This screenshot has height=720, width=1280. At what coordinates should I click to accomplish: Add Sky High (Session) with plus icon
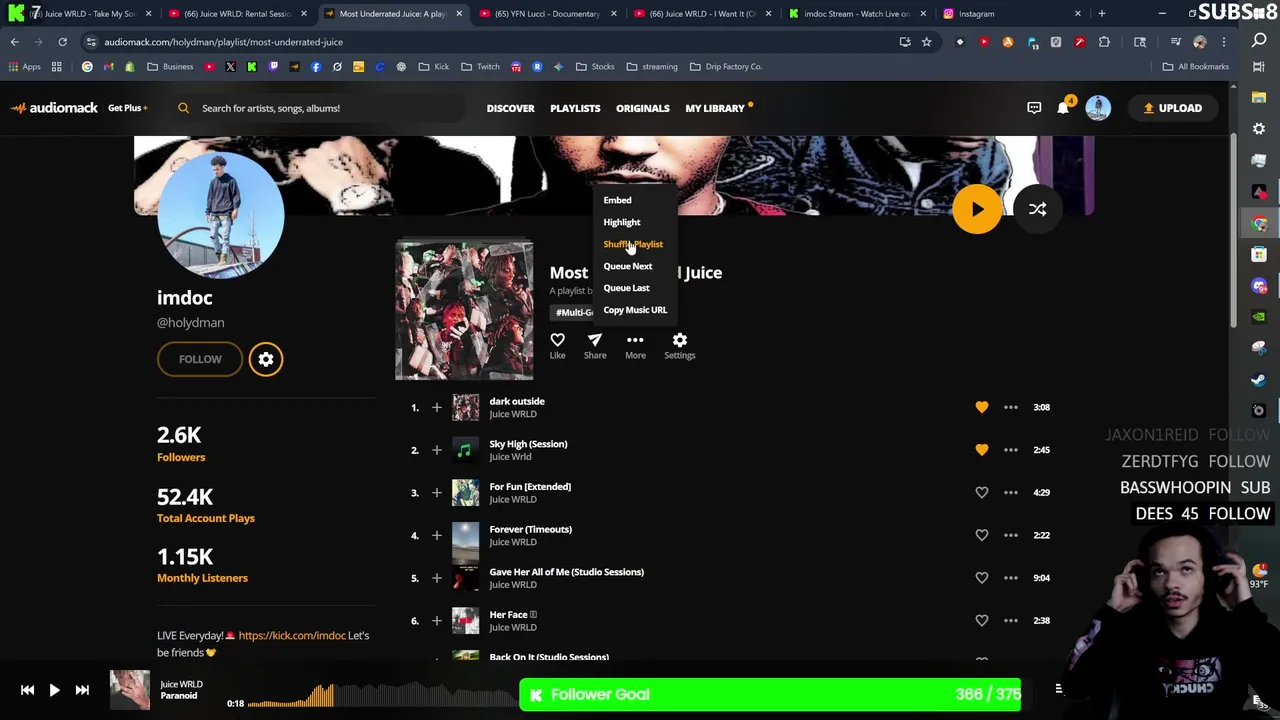point(436,450)
